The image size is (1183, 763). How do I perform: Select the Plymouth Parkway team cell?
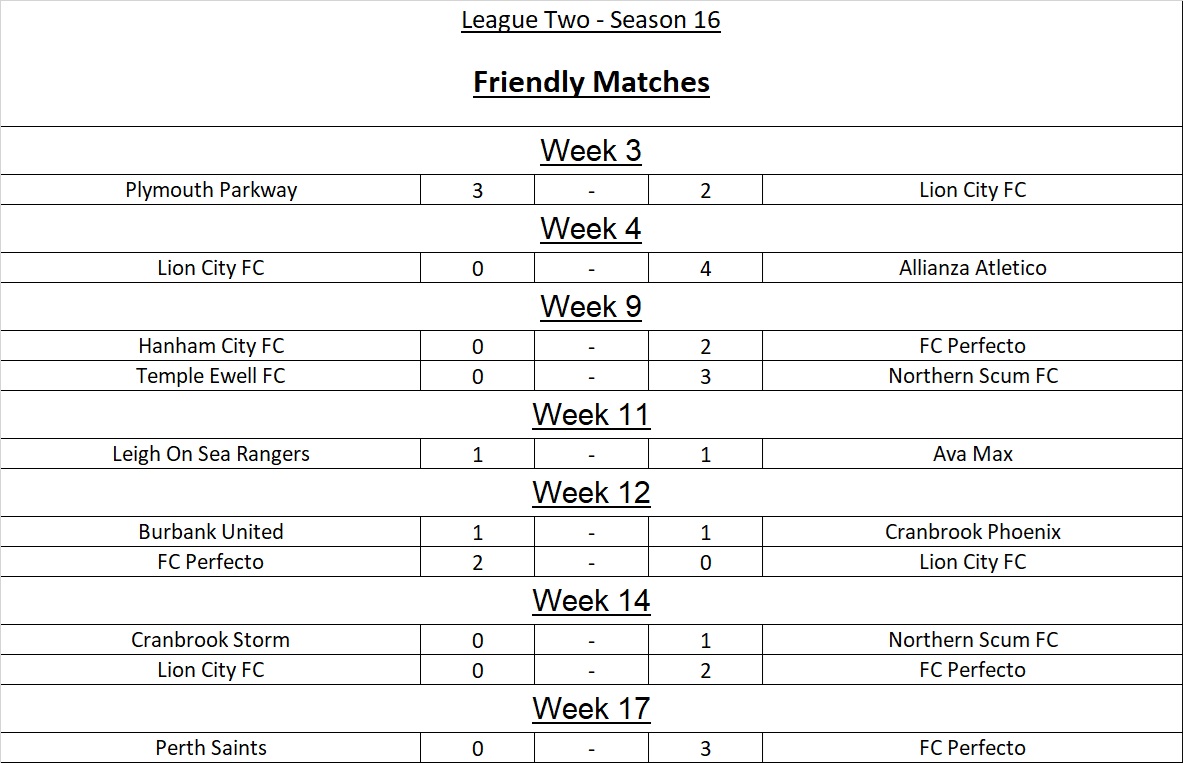(211, 190)
